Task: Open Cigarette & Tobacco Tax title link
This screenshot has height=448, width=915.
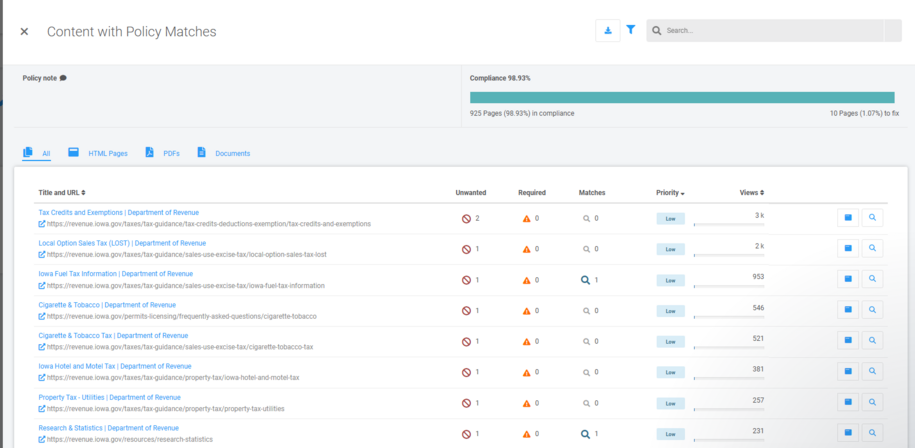Action: 113,335
